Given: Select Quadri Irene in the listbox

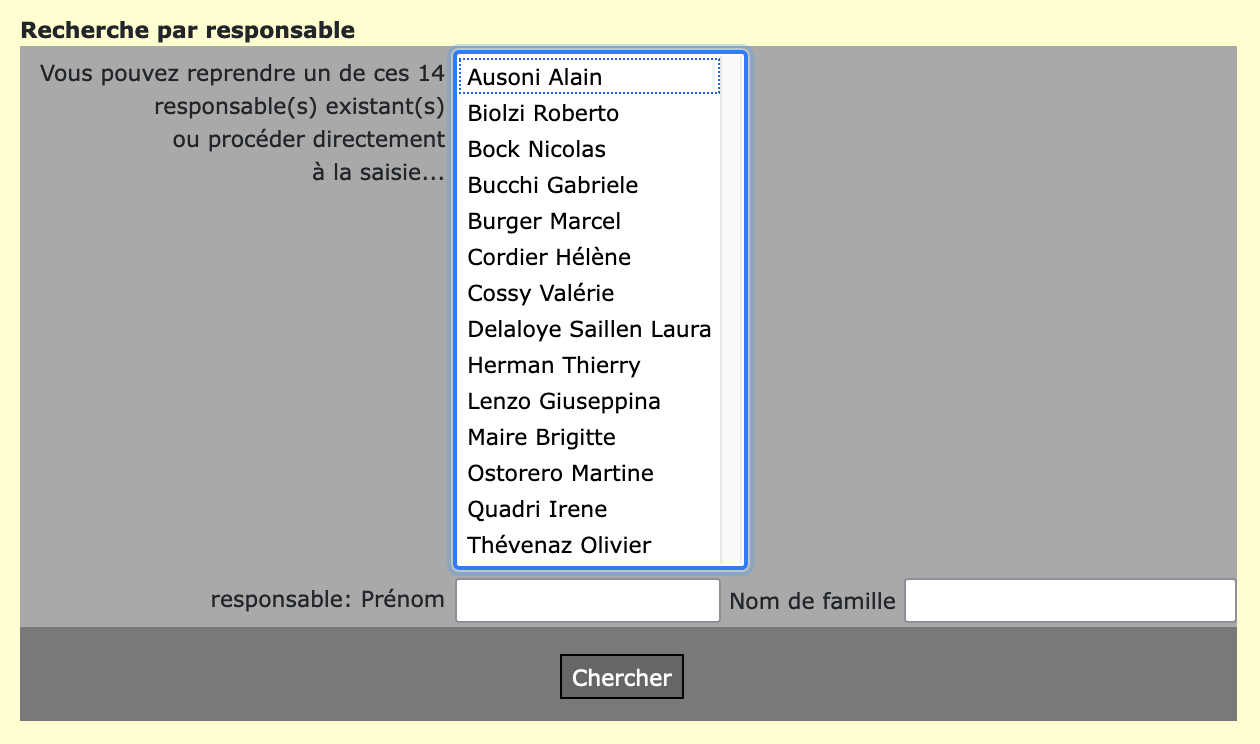Looking at the screenshot, I should [537, 509].
